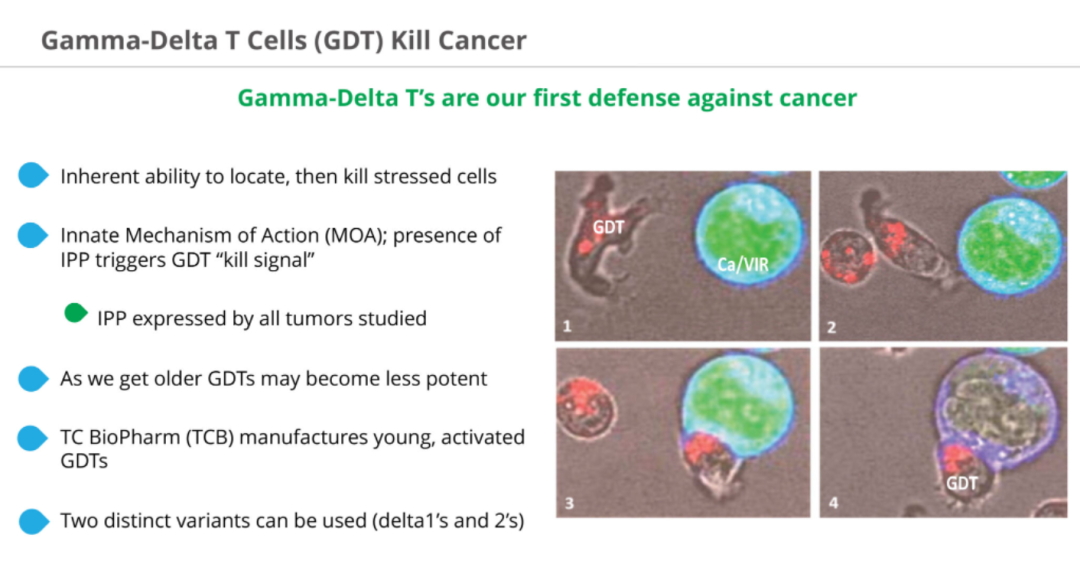Click the blue bullet beside 'Inherent ability to locate'
The width and height of the screenshot is (1080, 564).
click(33, 176)
